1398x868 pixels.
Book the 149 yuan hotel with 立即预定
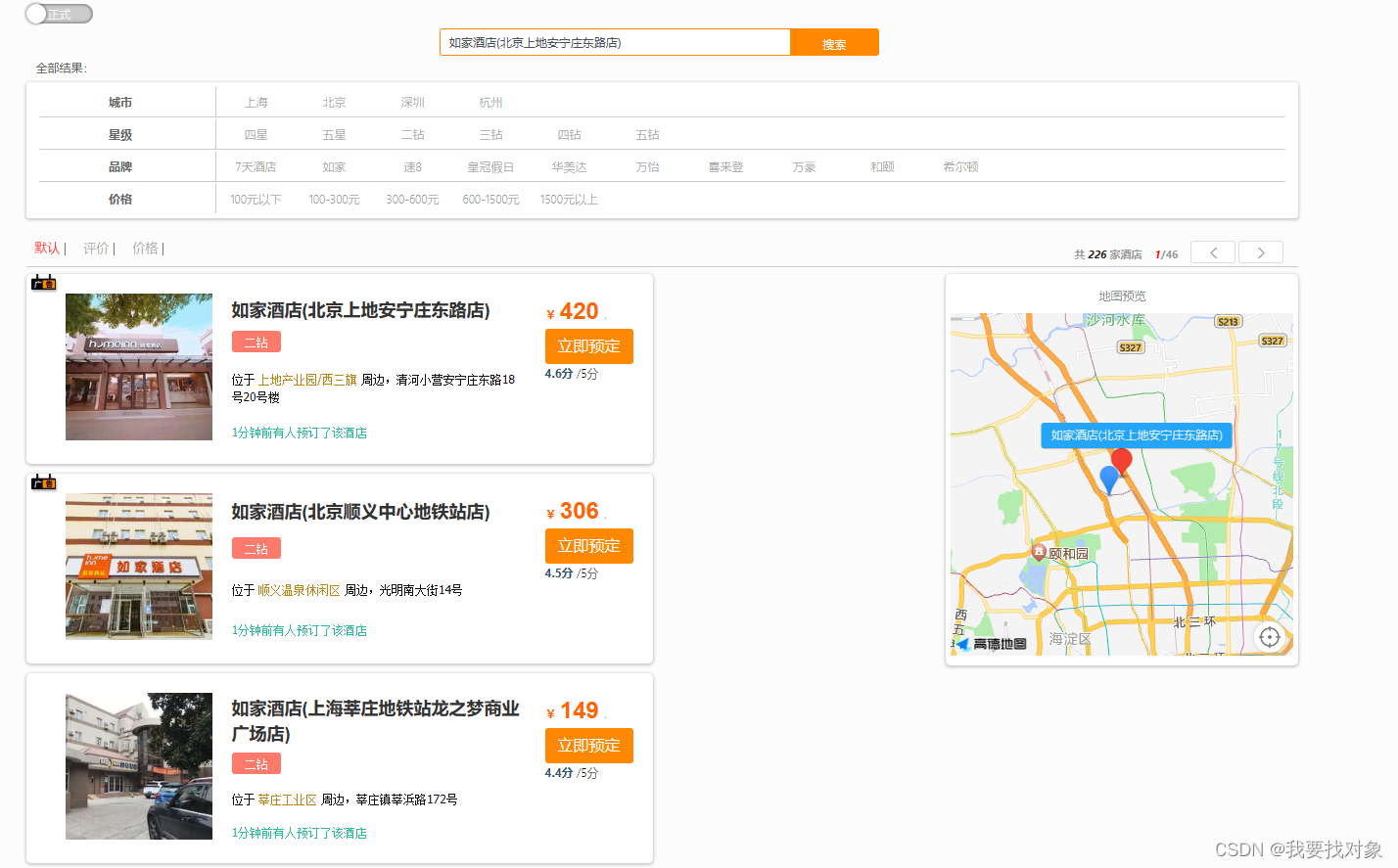click(589, 746)
